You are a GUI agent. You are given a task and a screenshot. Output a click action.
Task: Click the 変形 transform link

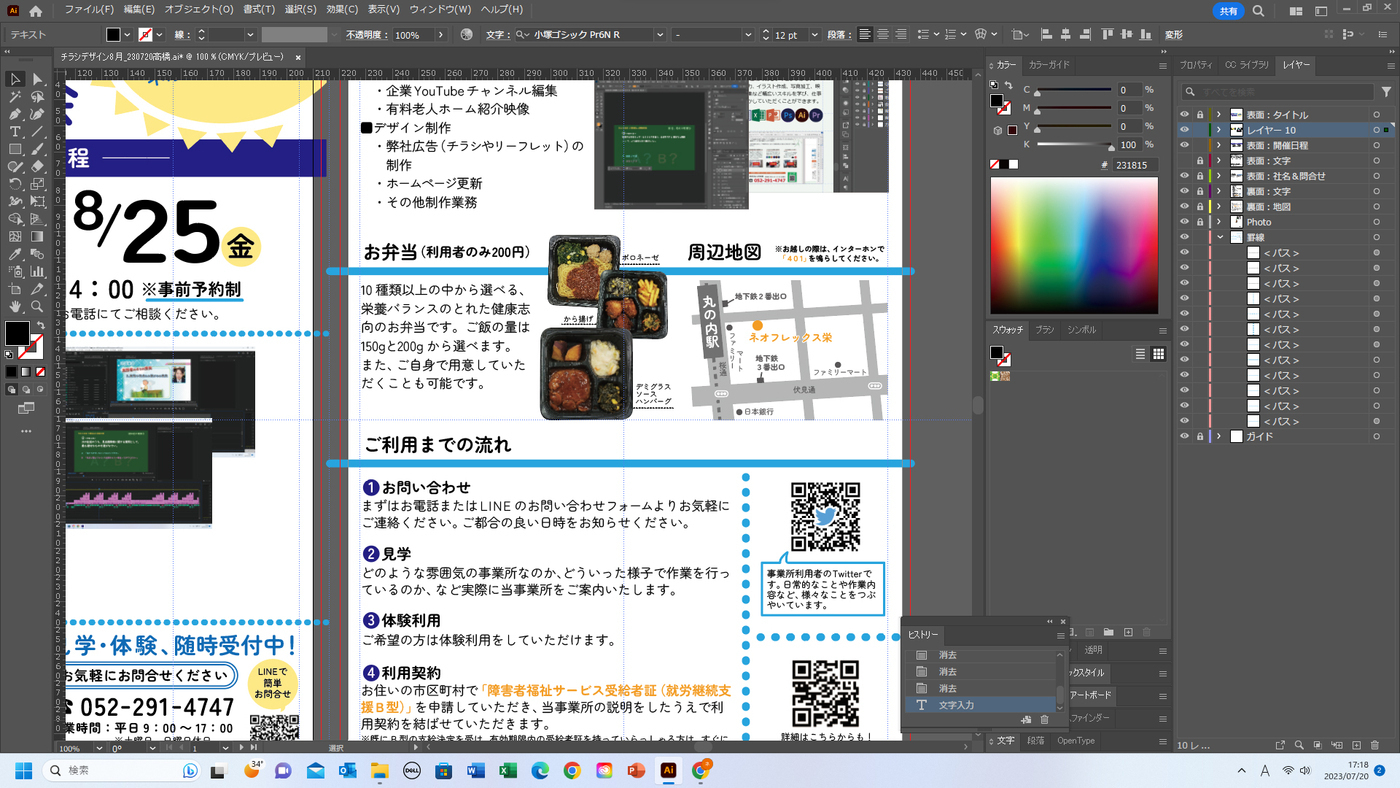pos(1173,35)
